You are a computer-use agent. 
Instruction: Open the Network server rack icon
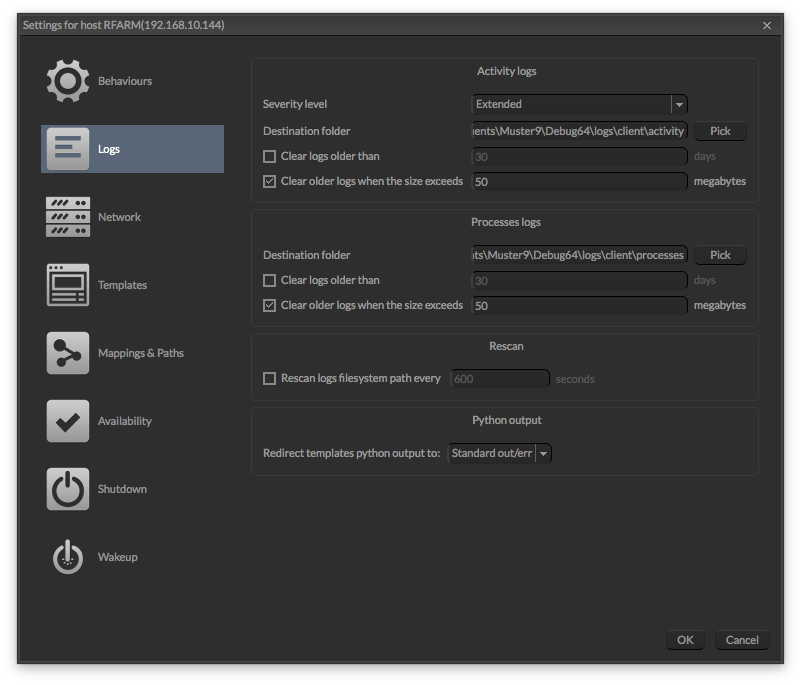click(68, 217)
